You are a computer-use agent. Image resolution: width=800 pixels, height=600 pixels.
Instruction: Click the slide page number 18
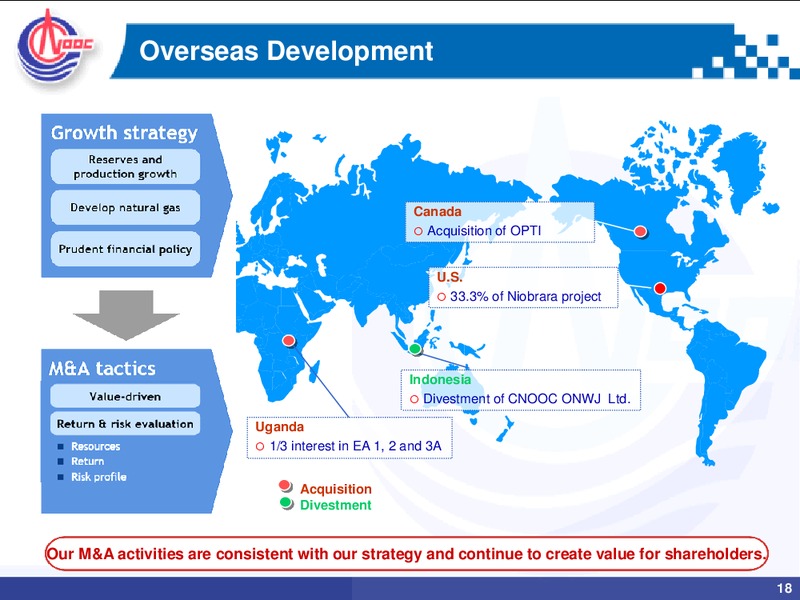(784, 588)
